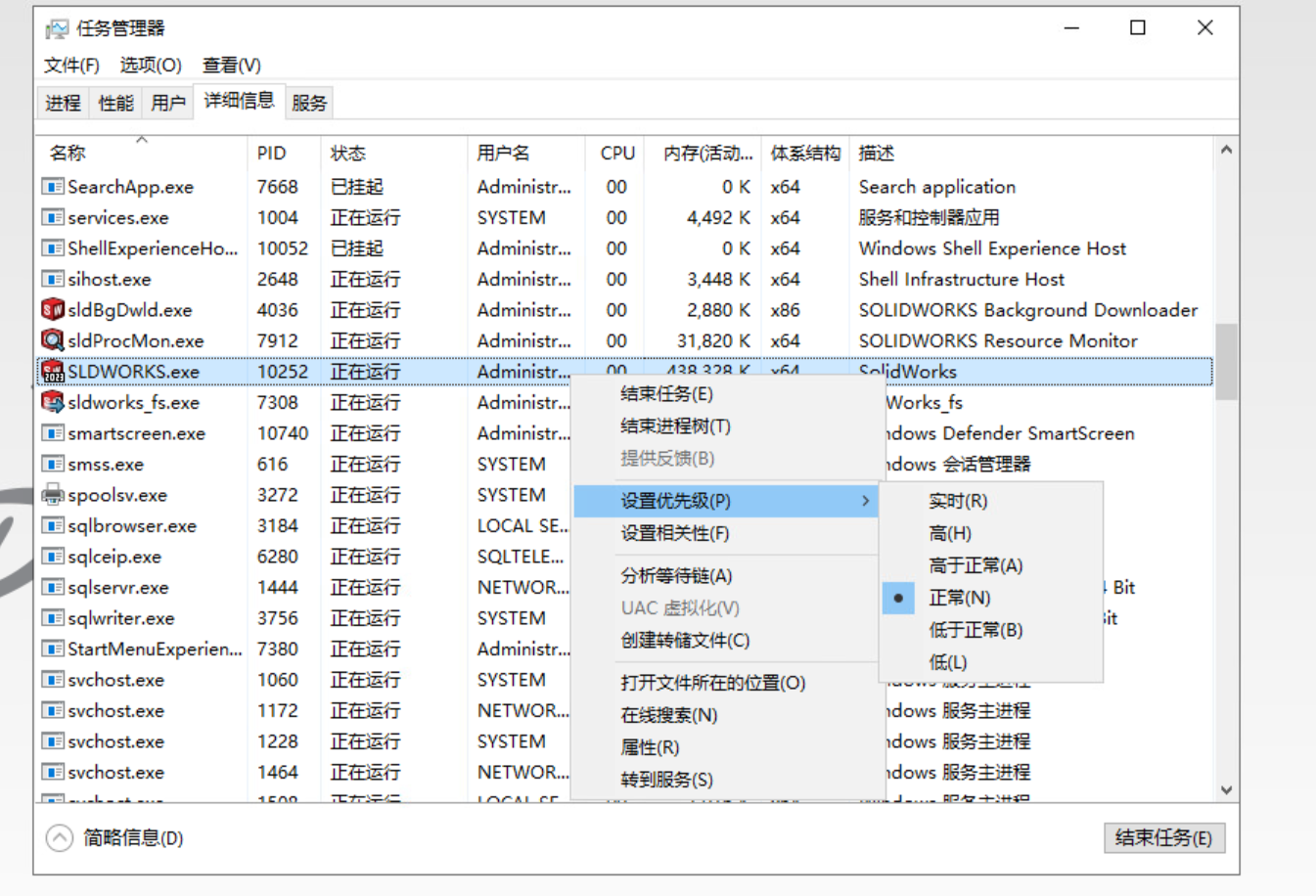The height and width of the screenshot is (896, 1316).
Task: Set priority to 低(L)
Action: coord(991,662)
